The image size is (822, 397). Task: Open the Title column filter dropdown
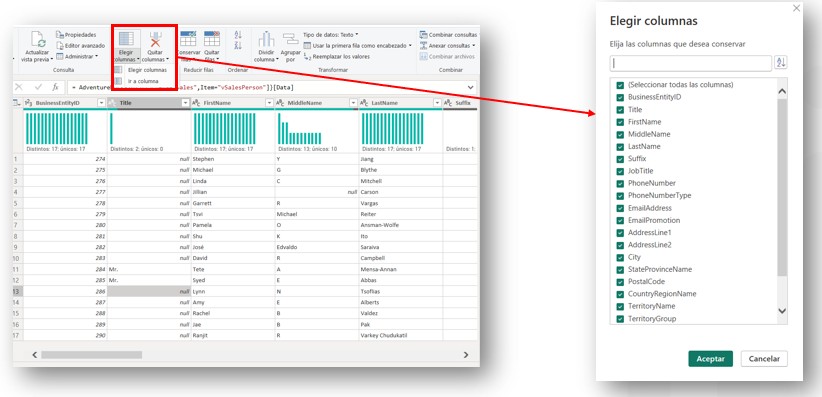185,103
